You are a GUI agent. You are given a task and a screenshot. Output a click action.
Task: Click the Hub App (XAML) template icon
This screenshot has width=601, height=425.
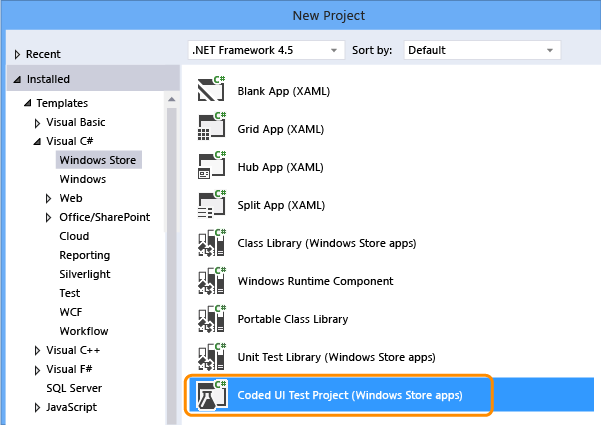click(x=211, y=165)
